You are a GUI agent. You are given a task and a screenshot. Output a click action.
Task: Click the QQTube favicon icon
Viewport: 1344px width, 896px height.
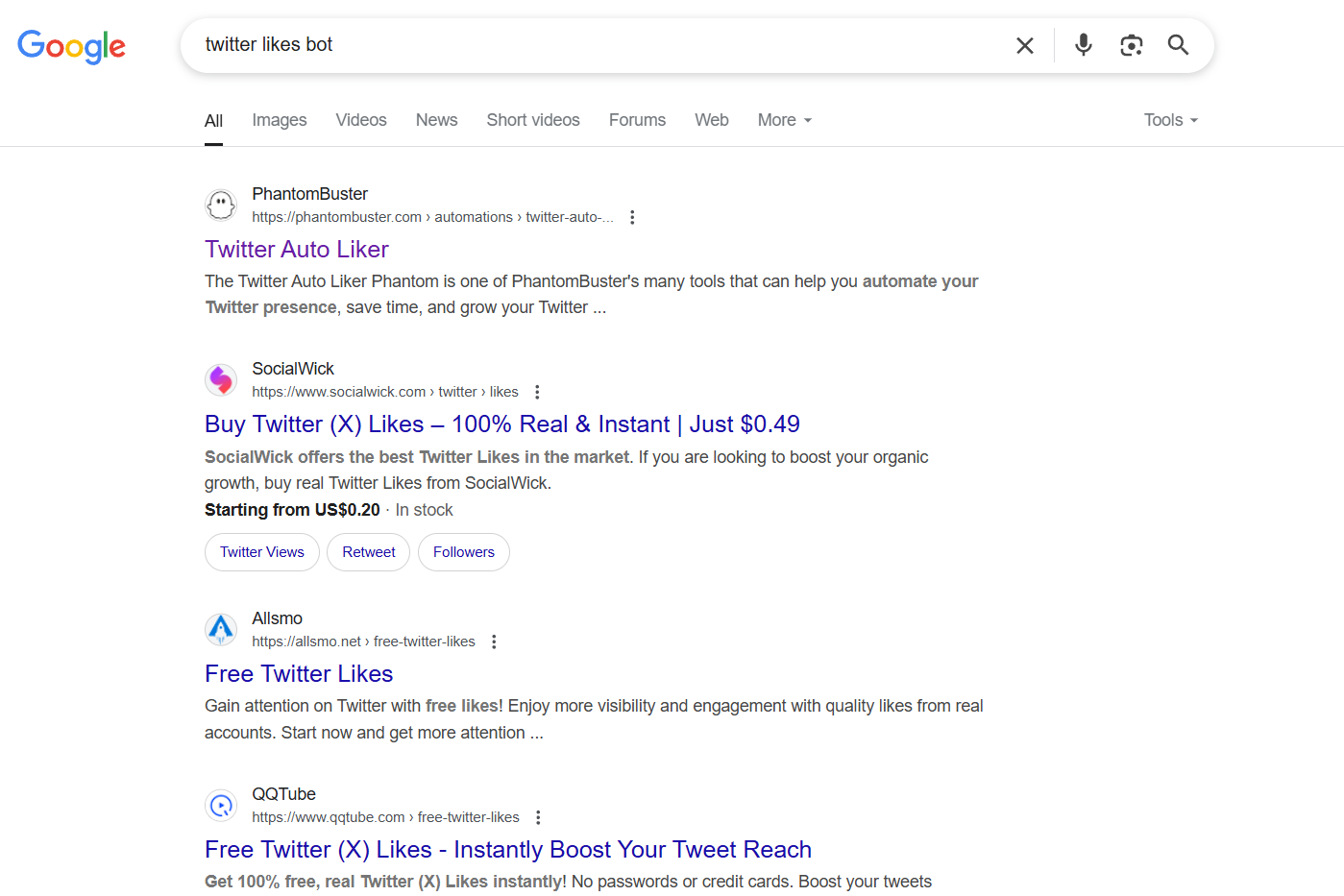coord(221,806)
